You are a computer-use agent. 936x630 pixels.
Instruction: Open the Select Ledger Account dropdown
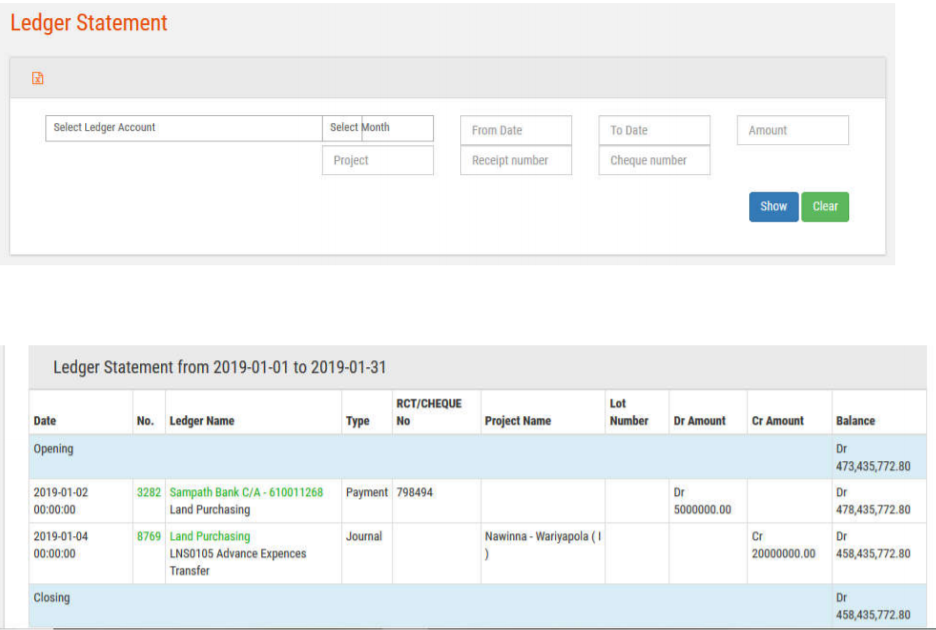pos(184,128)
